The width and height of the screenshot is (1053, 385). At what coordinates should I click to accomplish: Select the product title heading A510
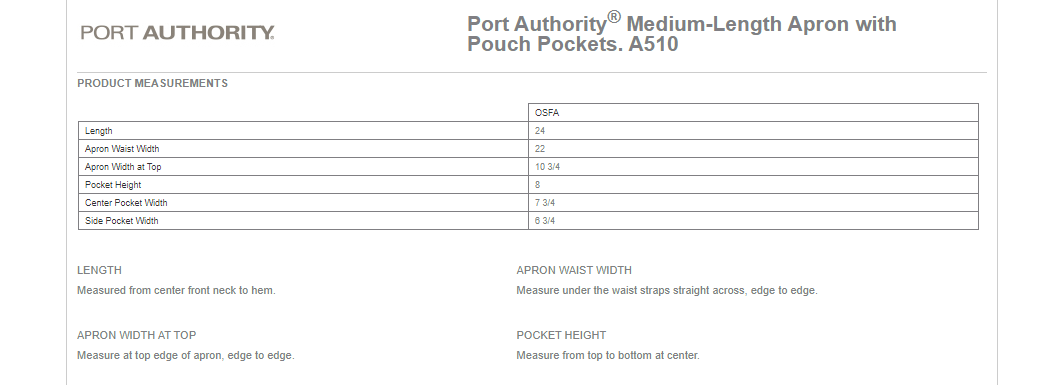682,33
